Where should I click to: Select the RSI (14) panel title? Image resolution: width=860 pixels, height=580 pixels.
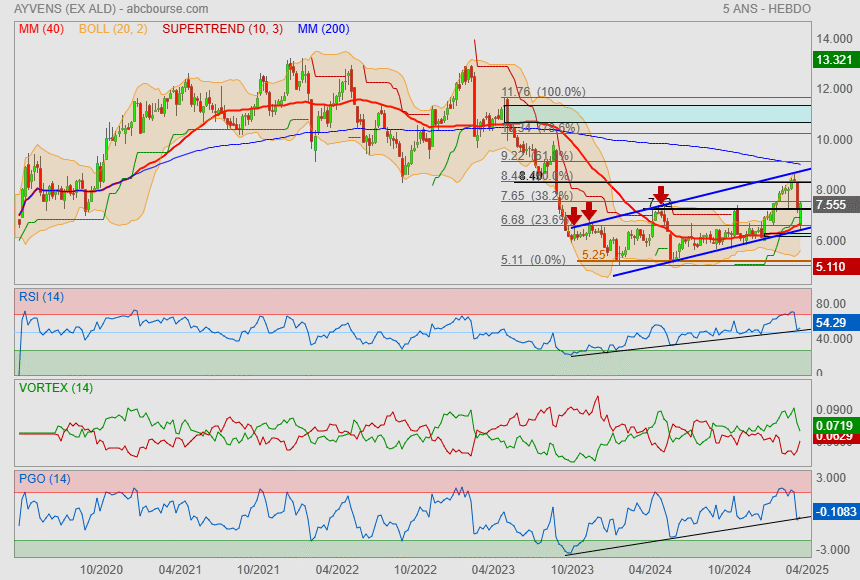[x=41, y=296]
